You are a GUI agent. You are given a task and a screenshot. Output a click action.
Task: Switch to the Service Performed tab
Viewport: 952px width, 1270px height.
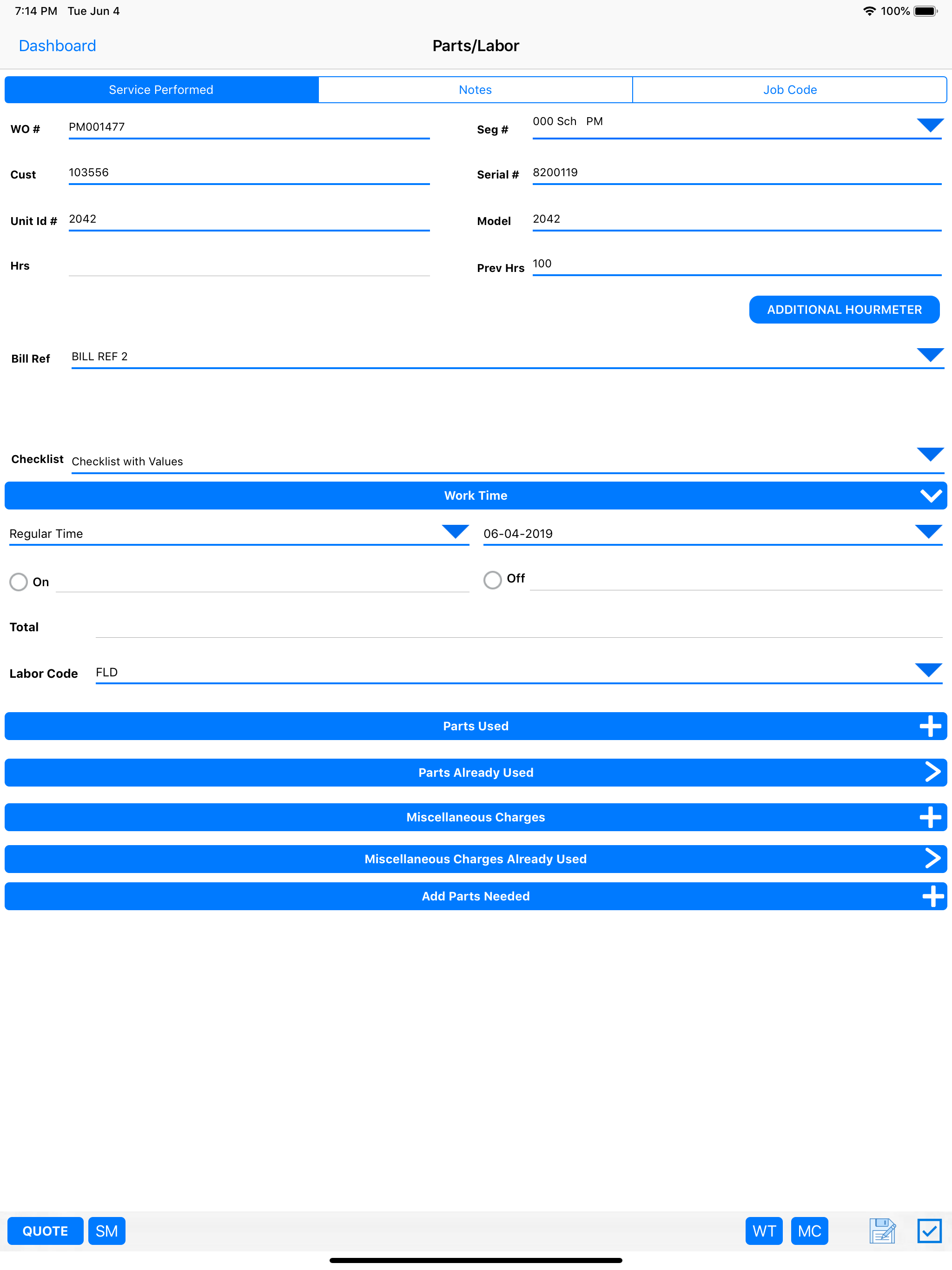(161, 90)
